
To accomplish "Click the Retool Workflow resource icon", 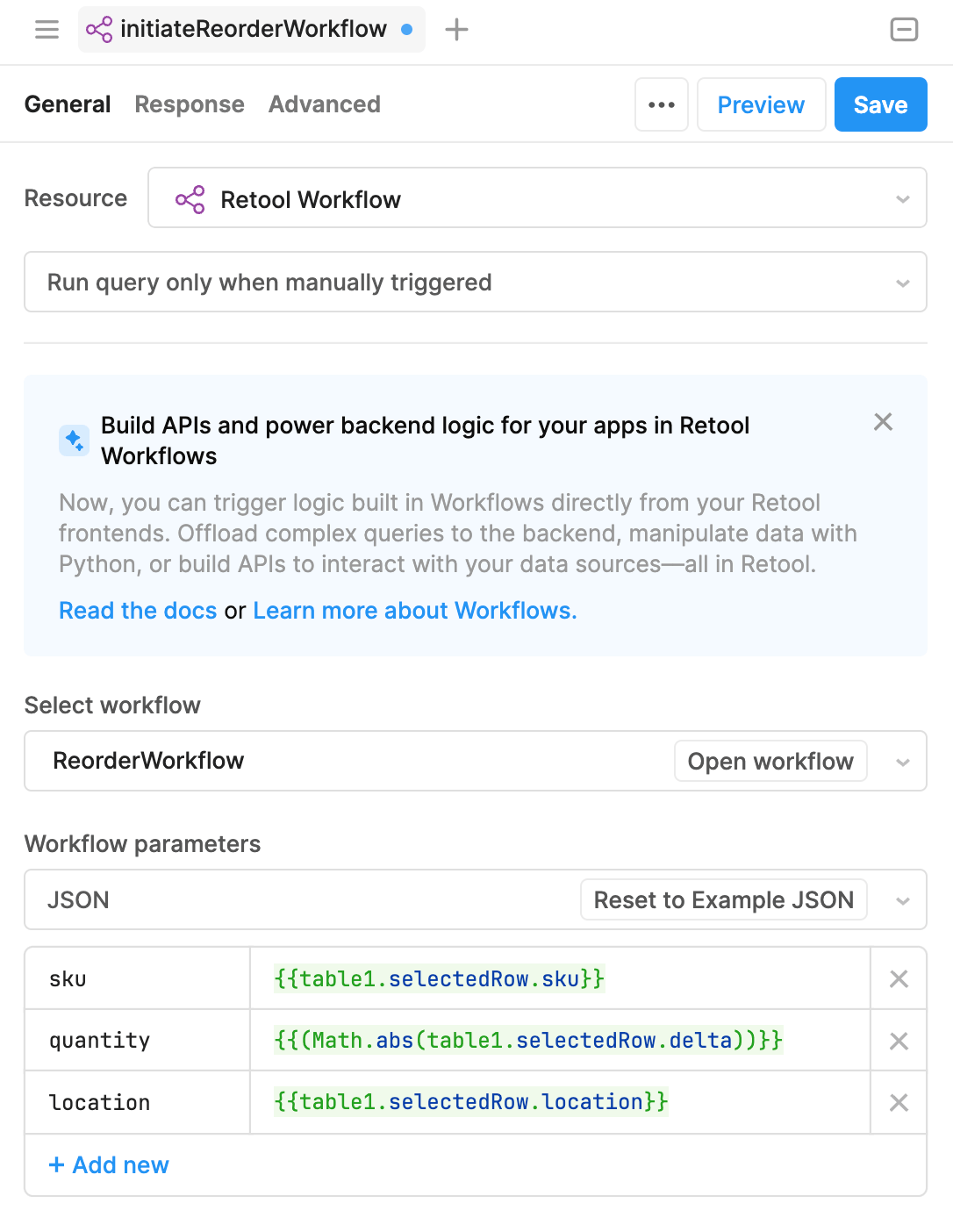I will coord(190,199).
